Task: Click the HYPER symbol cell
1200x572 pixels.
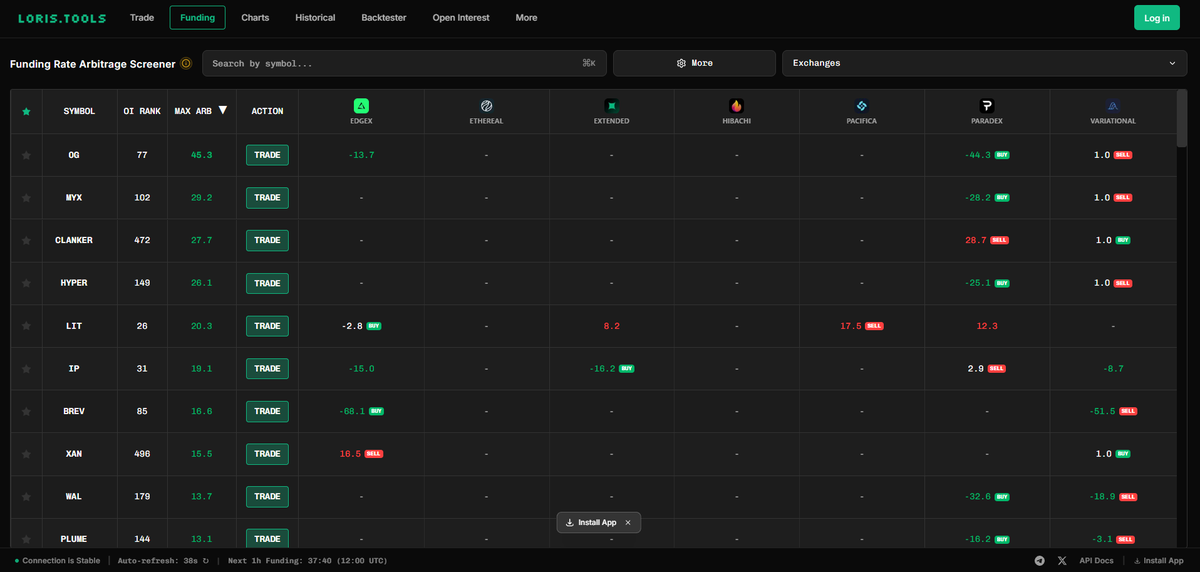Action: point(74,283)
